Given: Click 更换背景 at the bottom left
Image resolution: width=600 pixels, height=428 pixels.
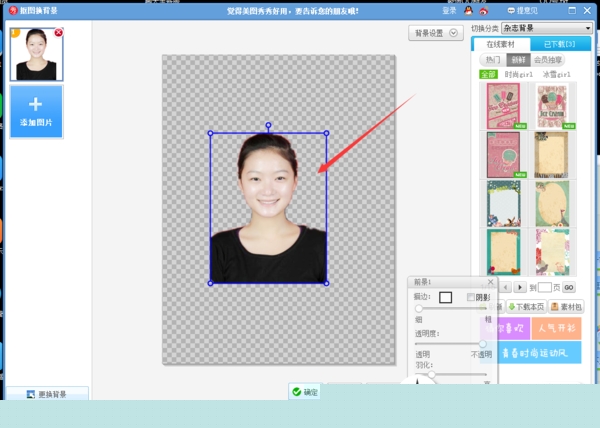Looking at the screenshot, I should pyautogui.click(x=47, y=394).
